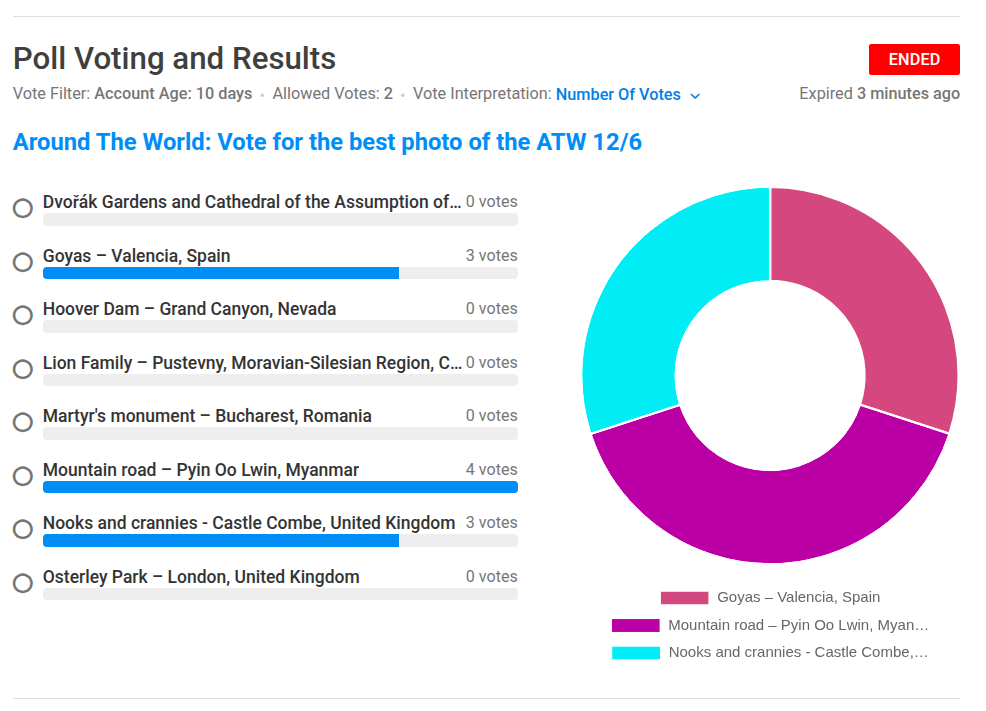Click Mountain road 4 votes progress bar
Viewport: 986px width, 711px height.
point(280,487)
